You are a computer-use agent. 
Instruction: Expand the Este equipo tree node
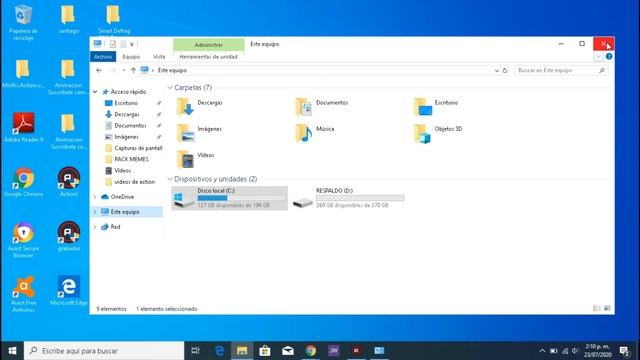[x=95, y=212]
